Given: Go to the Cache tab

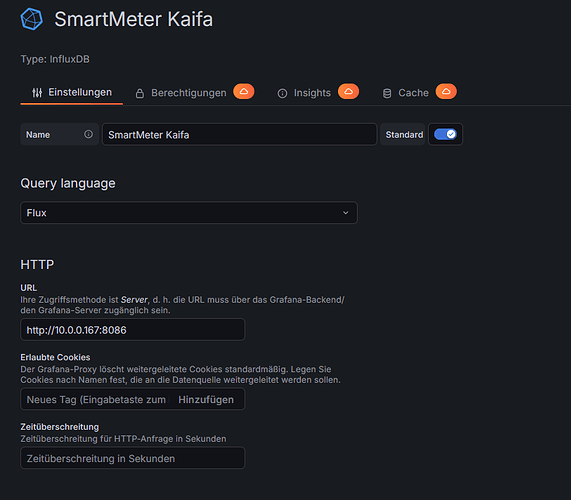Looking at the screenshot, I should [x=413, y=93].
